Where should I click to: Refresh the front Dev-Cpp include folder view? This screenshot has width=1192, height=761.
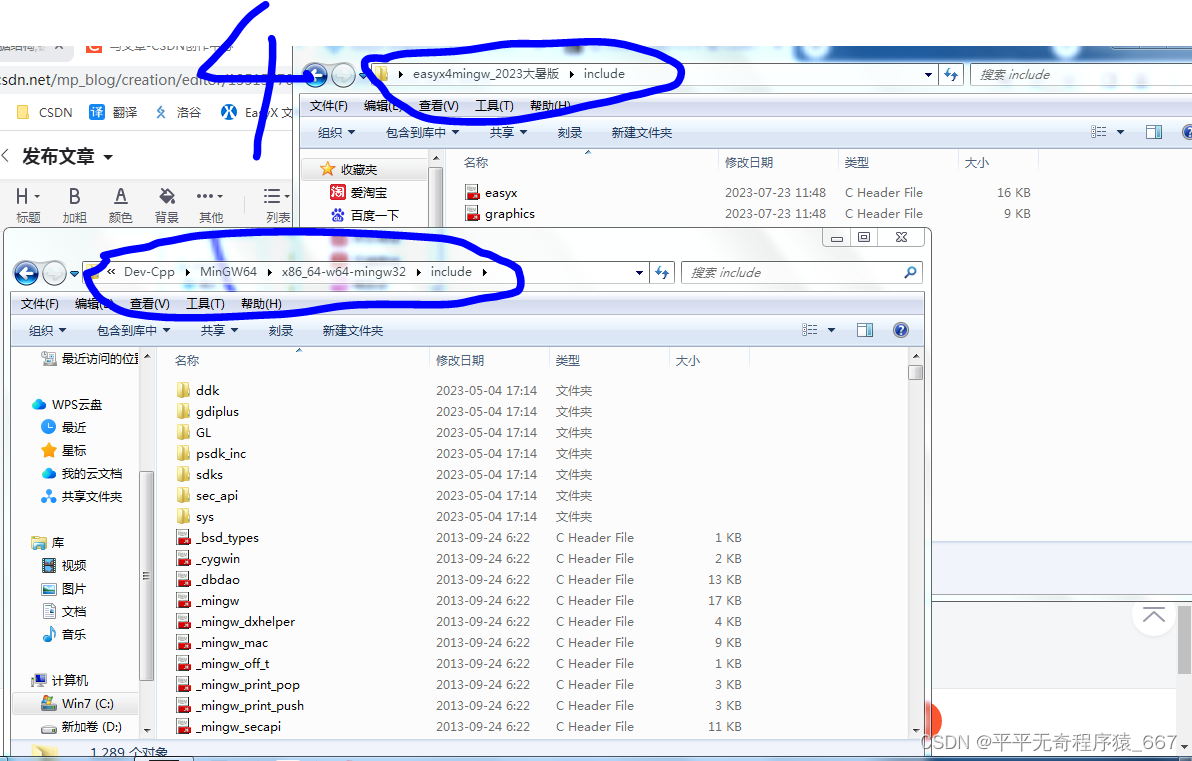(x=662, y=272)
